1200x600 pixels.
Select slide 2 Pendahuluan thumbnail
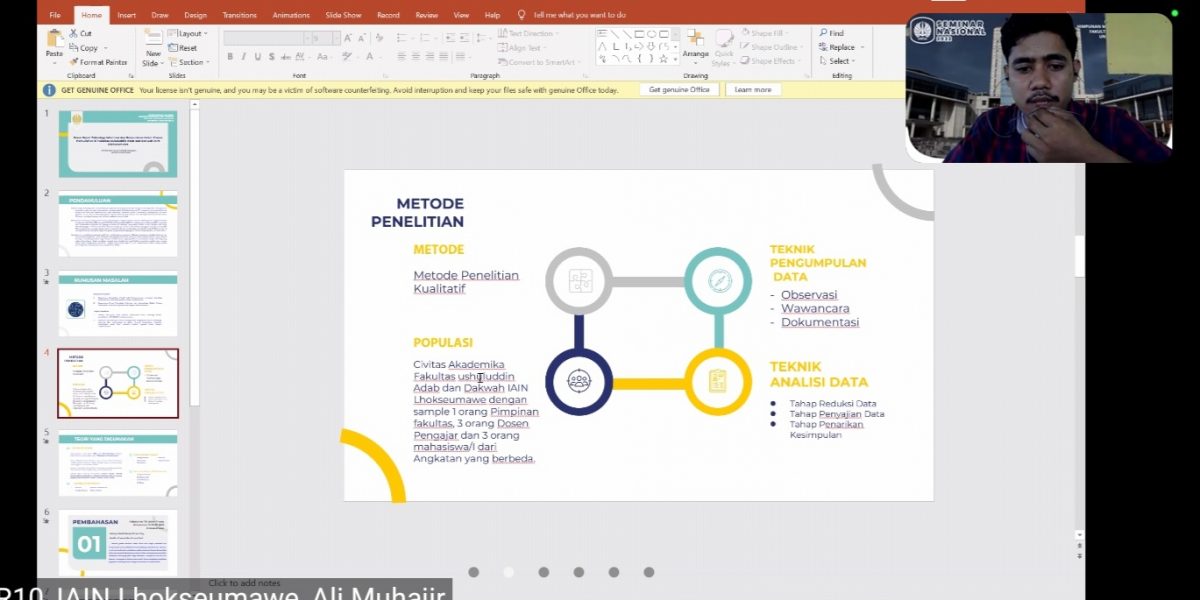(118, 224)
